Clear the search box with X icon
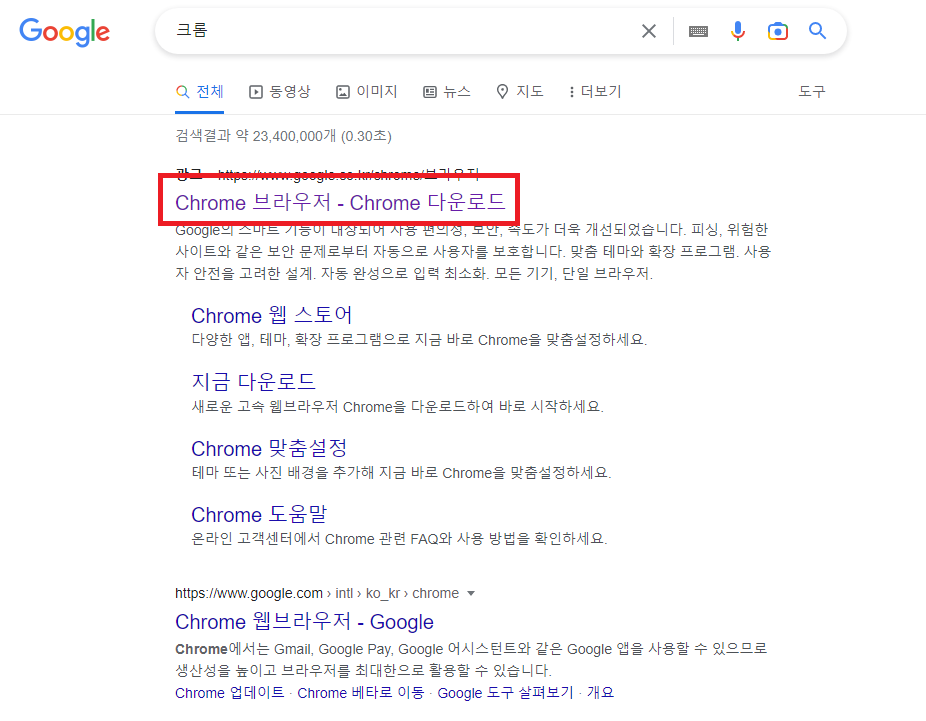The height and width of the screenshot is (721, 926). (649, 31)
